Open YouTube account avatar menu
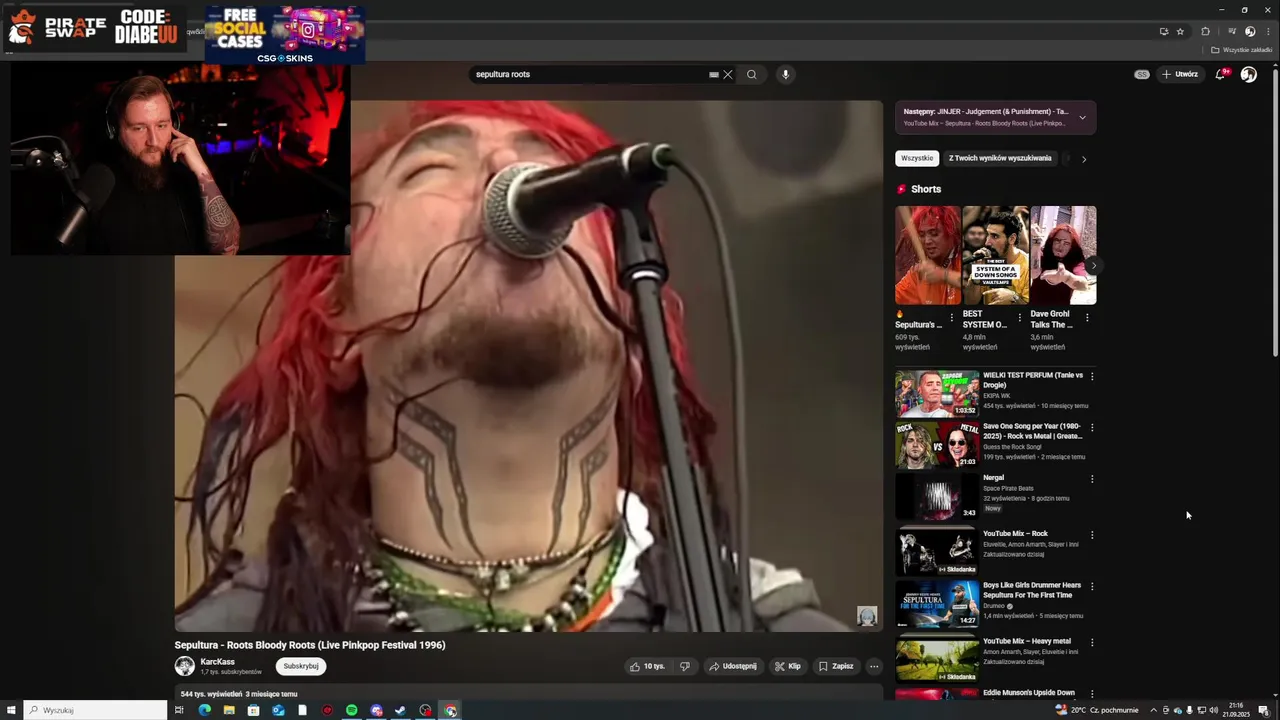The image size is (1280, 720). coord(1248,74)
